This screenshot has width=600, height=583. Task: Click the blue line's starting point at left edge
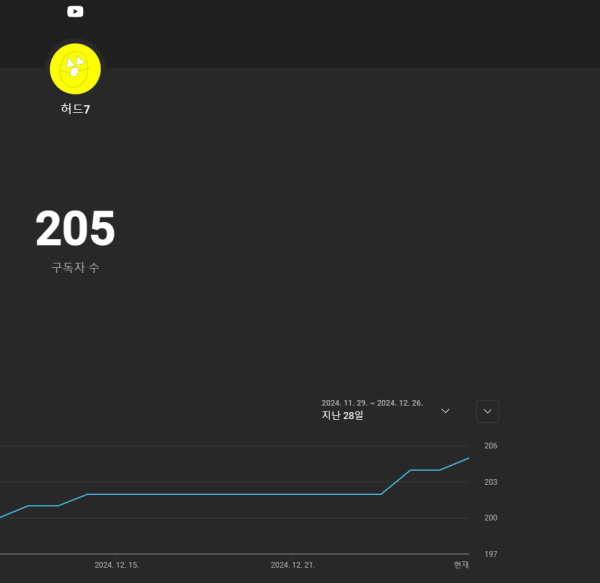(2, 517)
